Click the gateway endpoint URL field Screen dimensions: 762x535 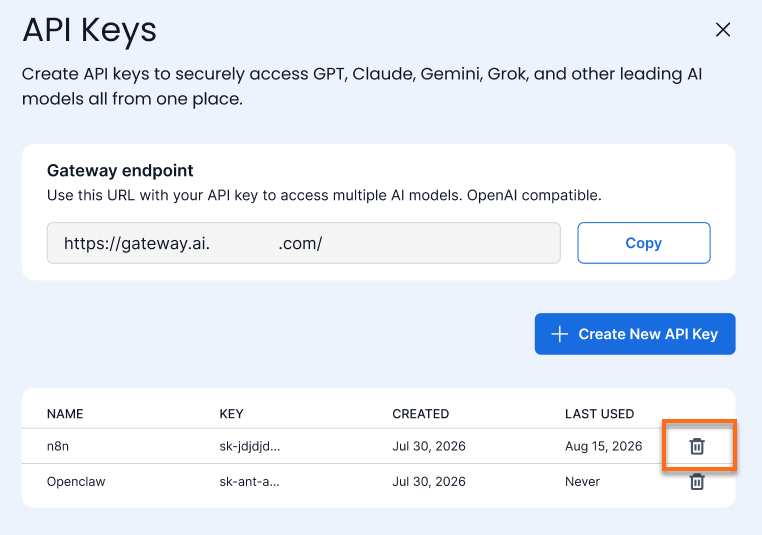coord(304,243)
